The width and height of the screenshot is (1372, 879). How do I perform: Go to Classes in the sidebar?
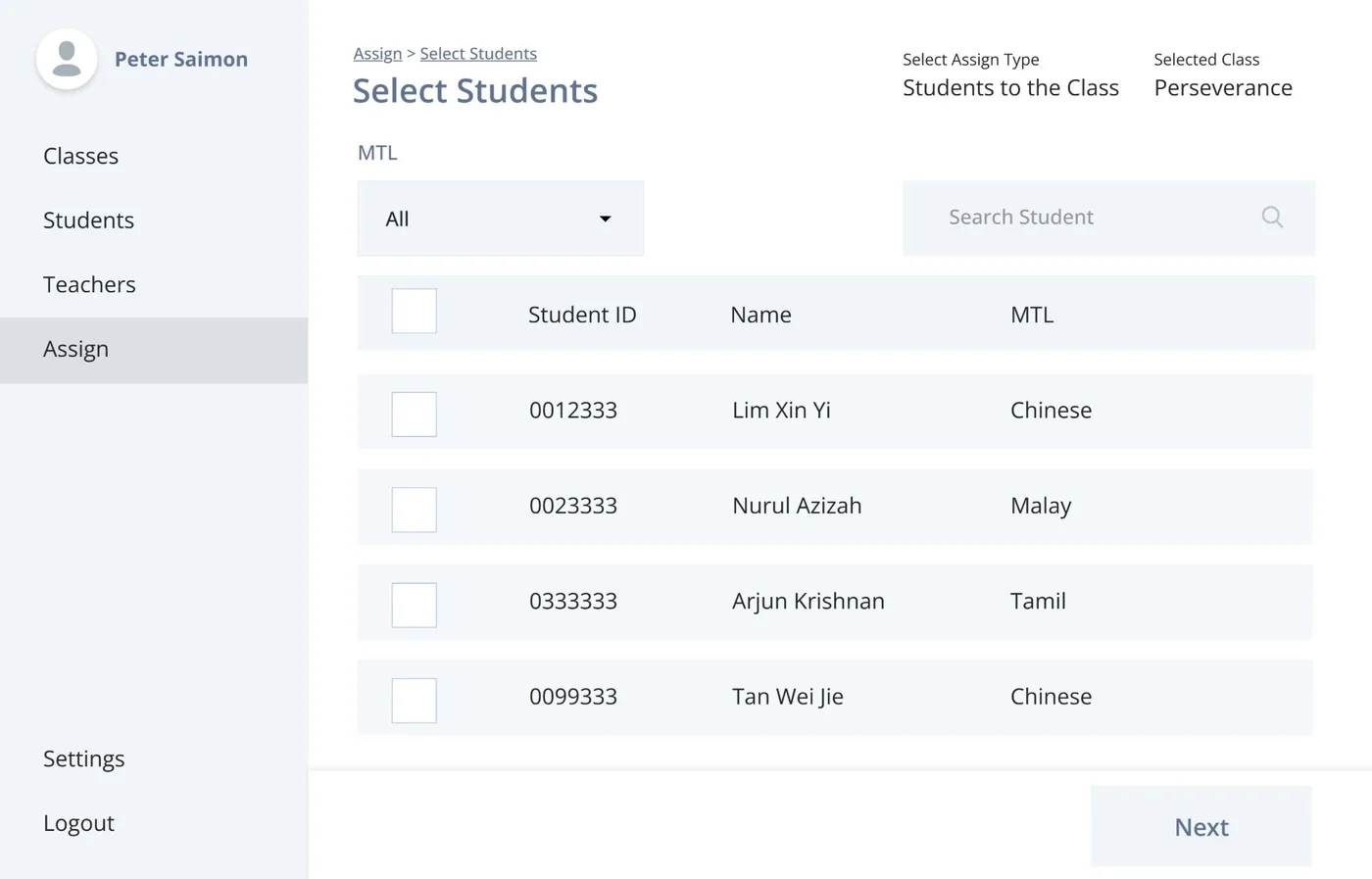pyautogui.click(x=80, y=156)
